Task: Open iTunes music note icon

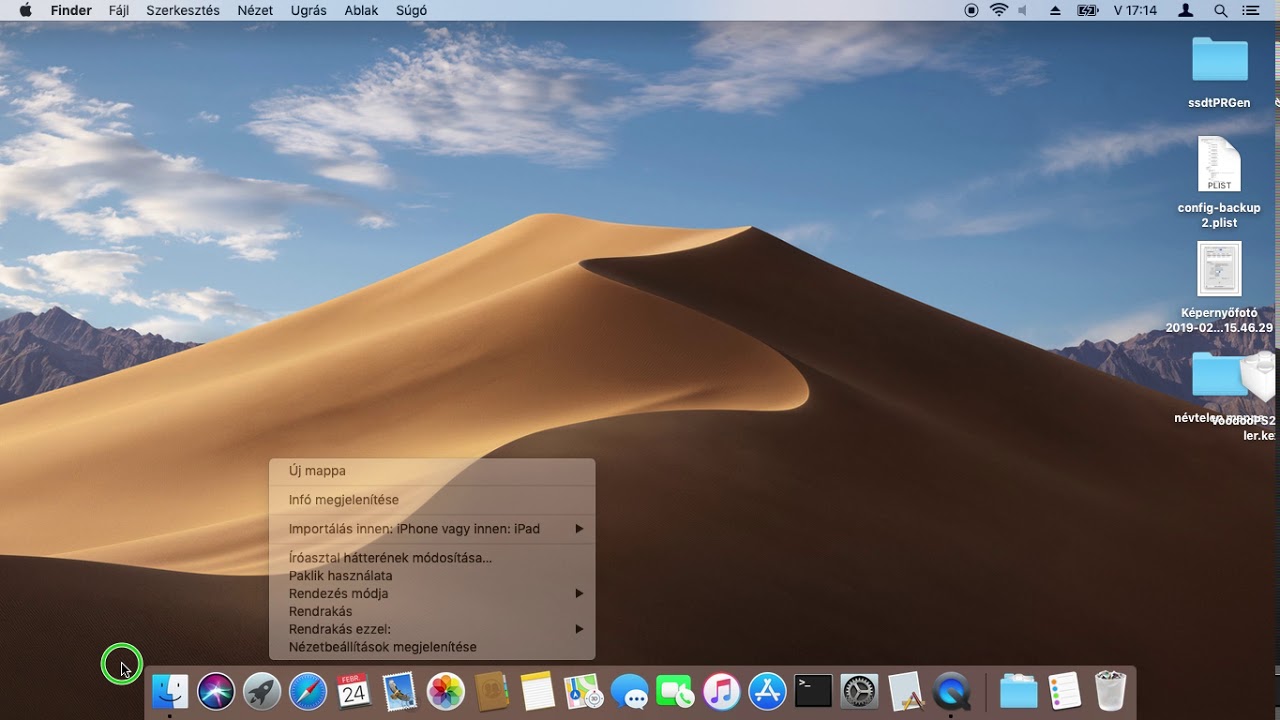Action: [x=722, y=691]
